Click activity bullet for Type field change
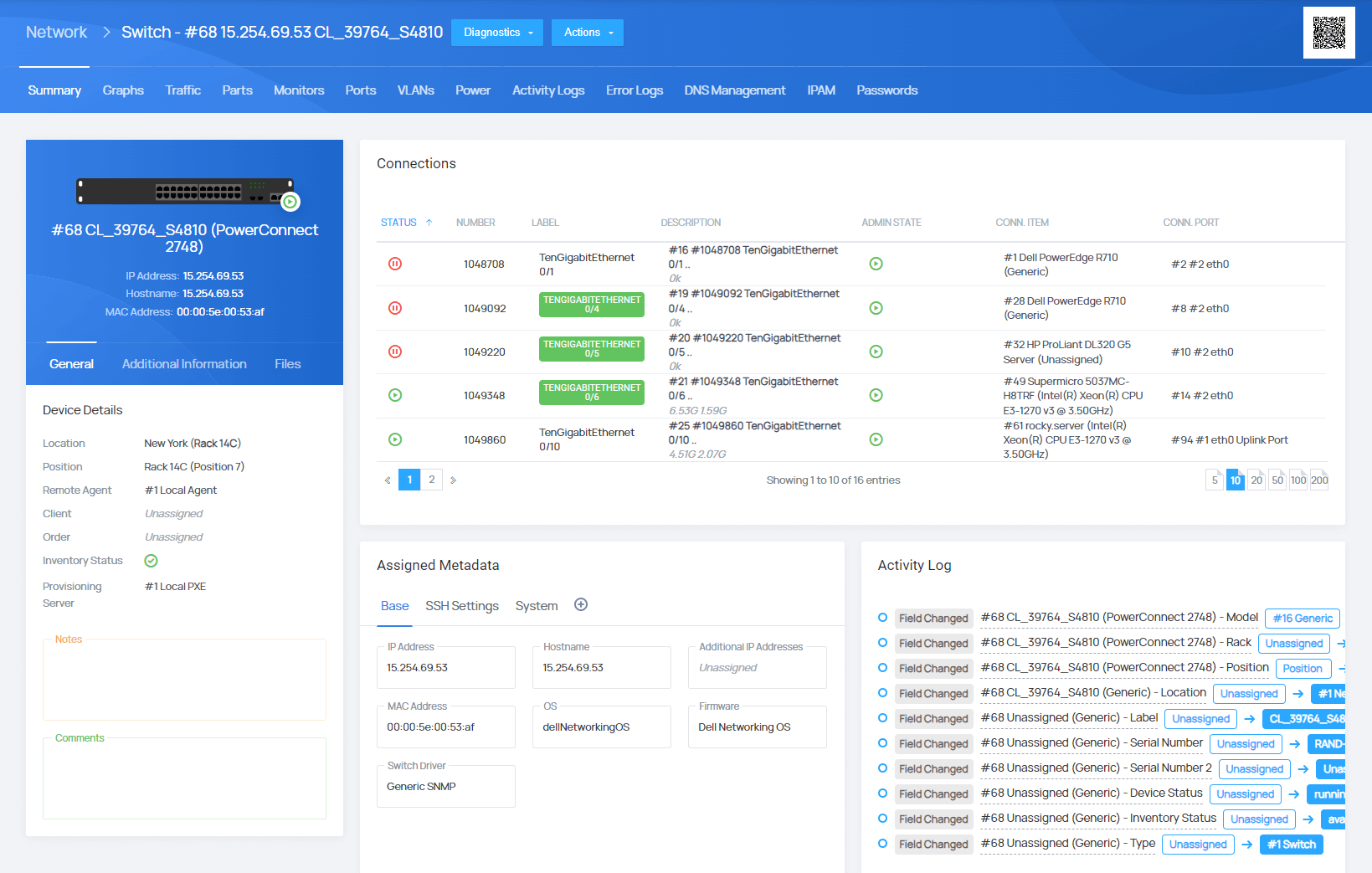1372x873 pixels. tap(882, 844)
